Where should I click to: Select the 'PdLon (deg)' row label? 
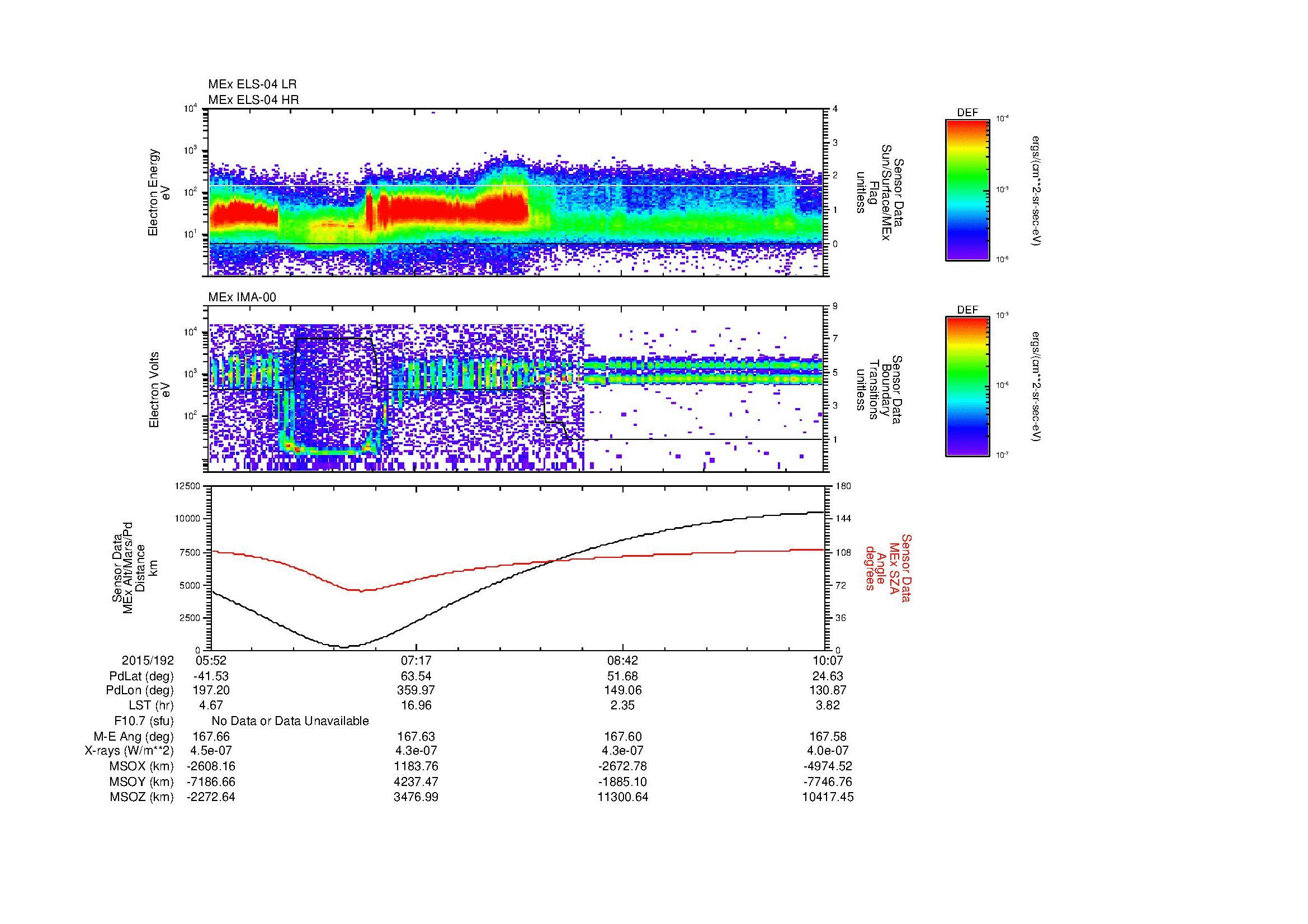(x=141, y=690)
